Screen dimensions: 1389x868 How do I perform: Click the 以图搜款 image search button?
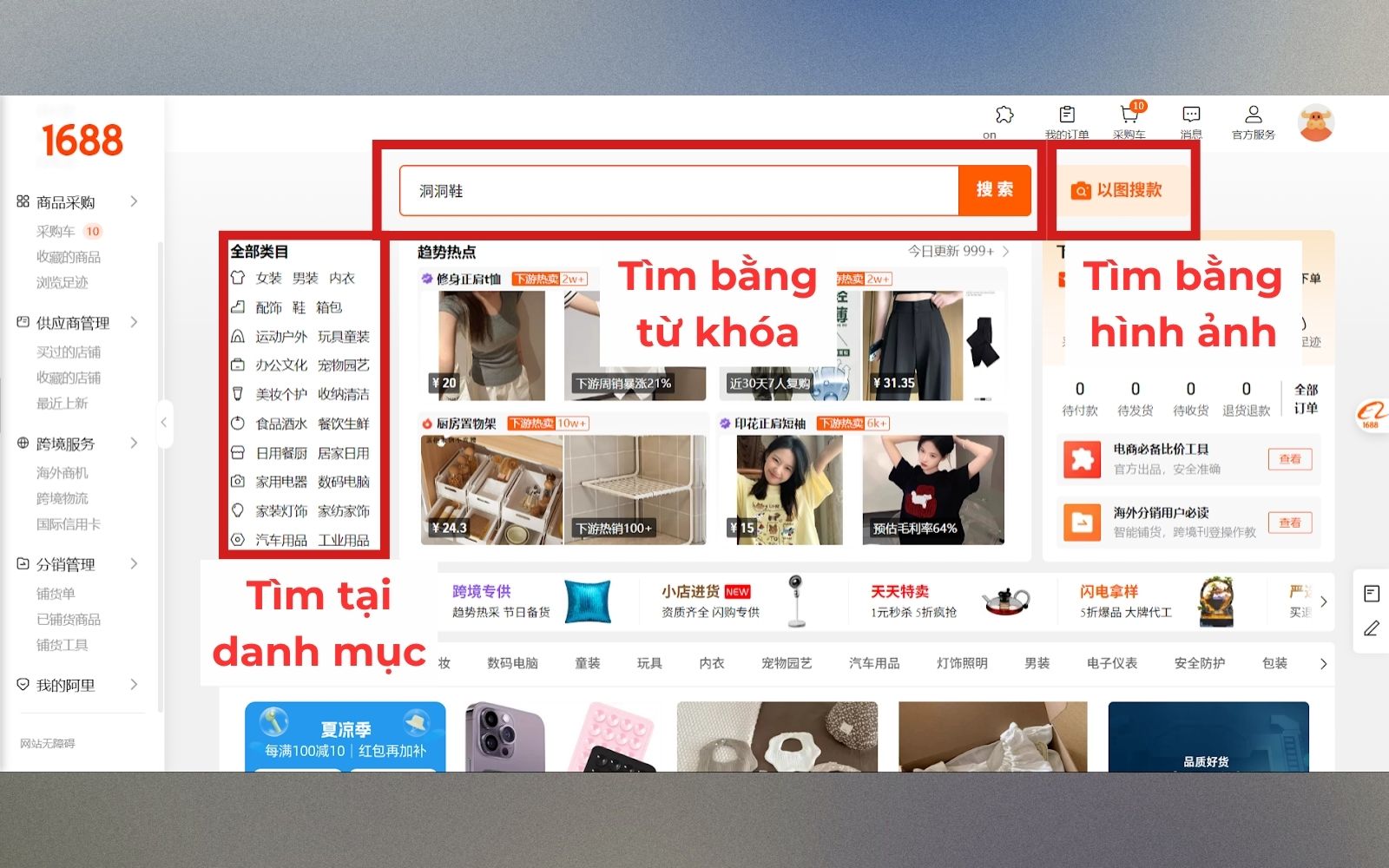point(1118,190)
